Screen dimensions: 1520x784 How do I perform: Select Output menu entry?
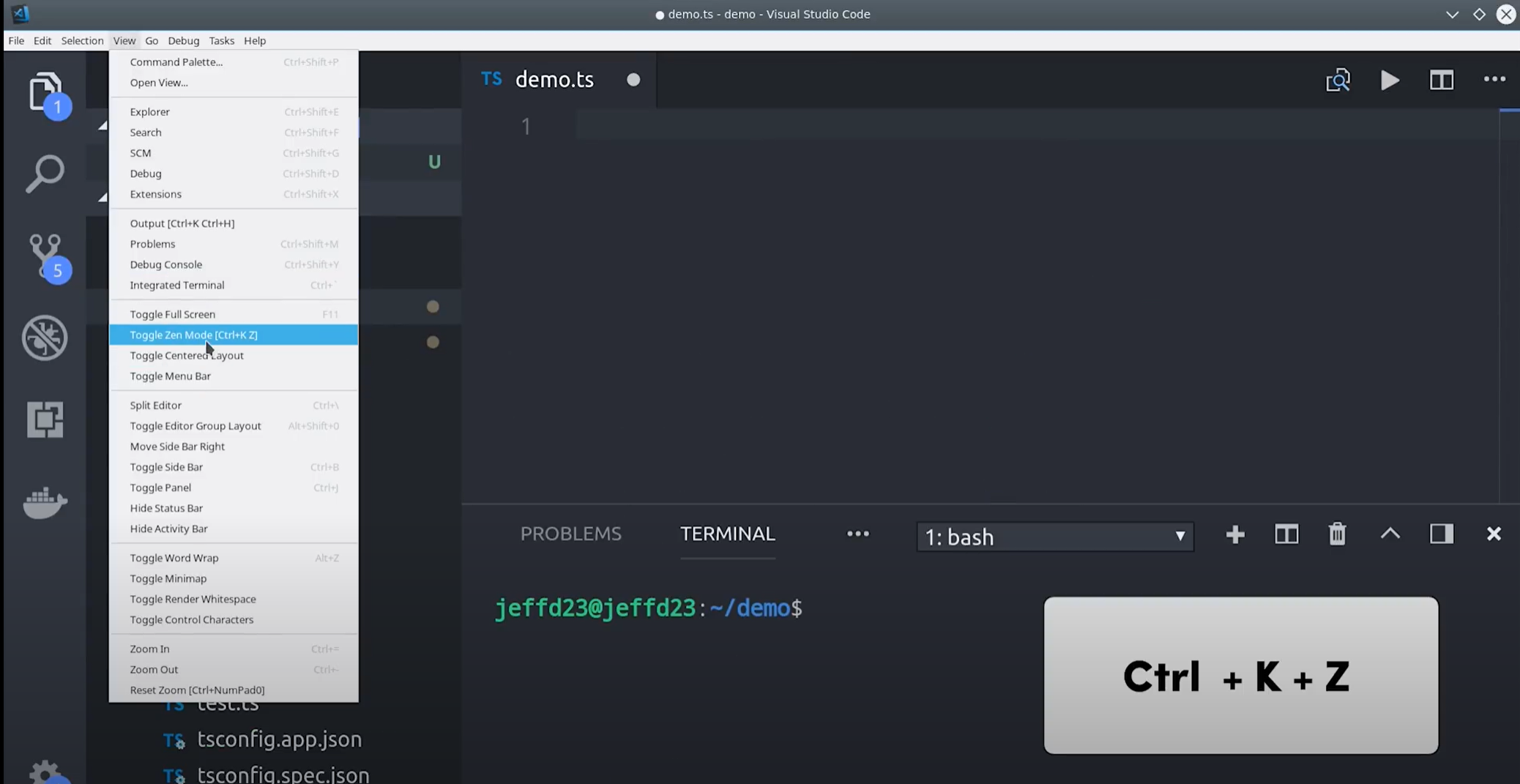pyautogui.click(x=234, y=223)
